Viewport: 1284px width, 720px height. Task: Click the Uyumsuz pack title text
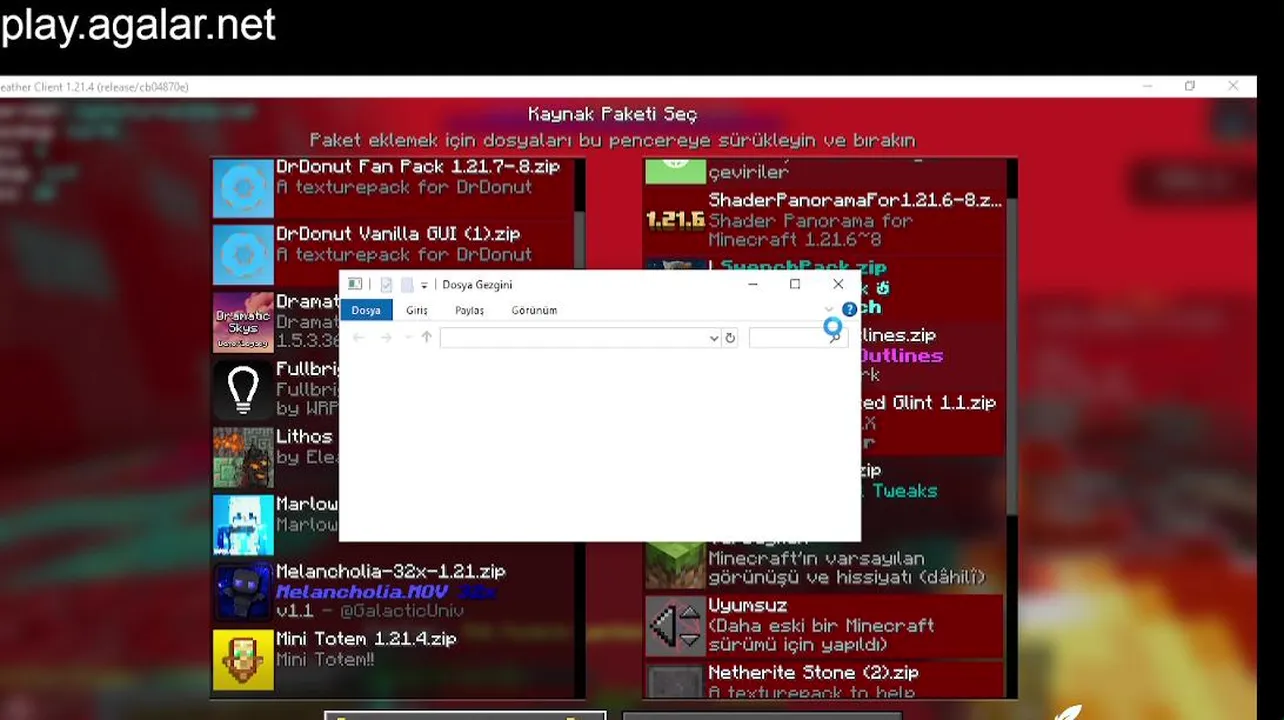[x=748, y=606]
